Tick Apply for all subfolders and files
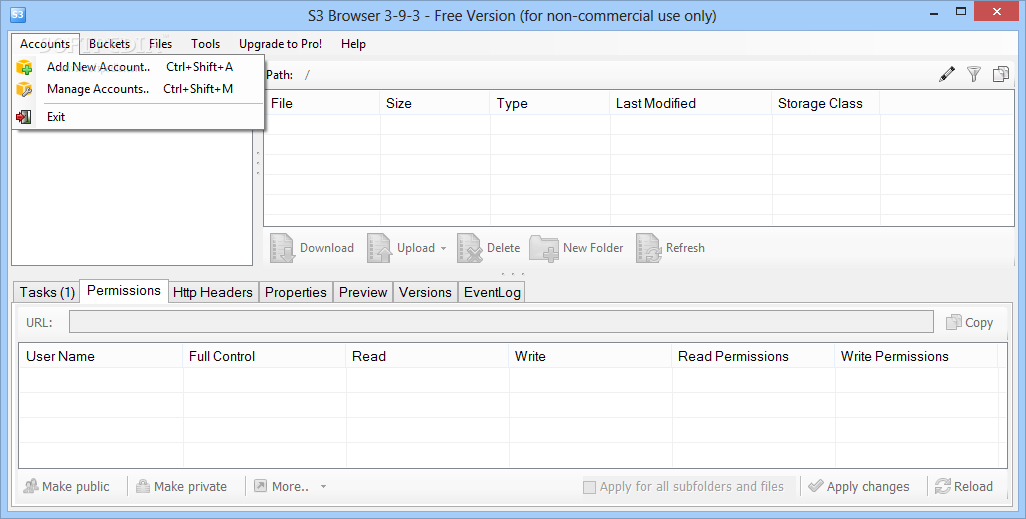Image resolution: width=1026 pixels, height=519 pixels. coord(590,487)
